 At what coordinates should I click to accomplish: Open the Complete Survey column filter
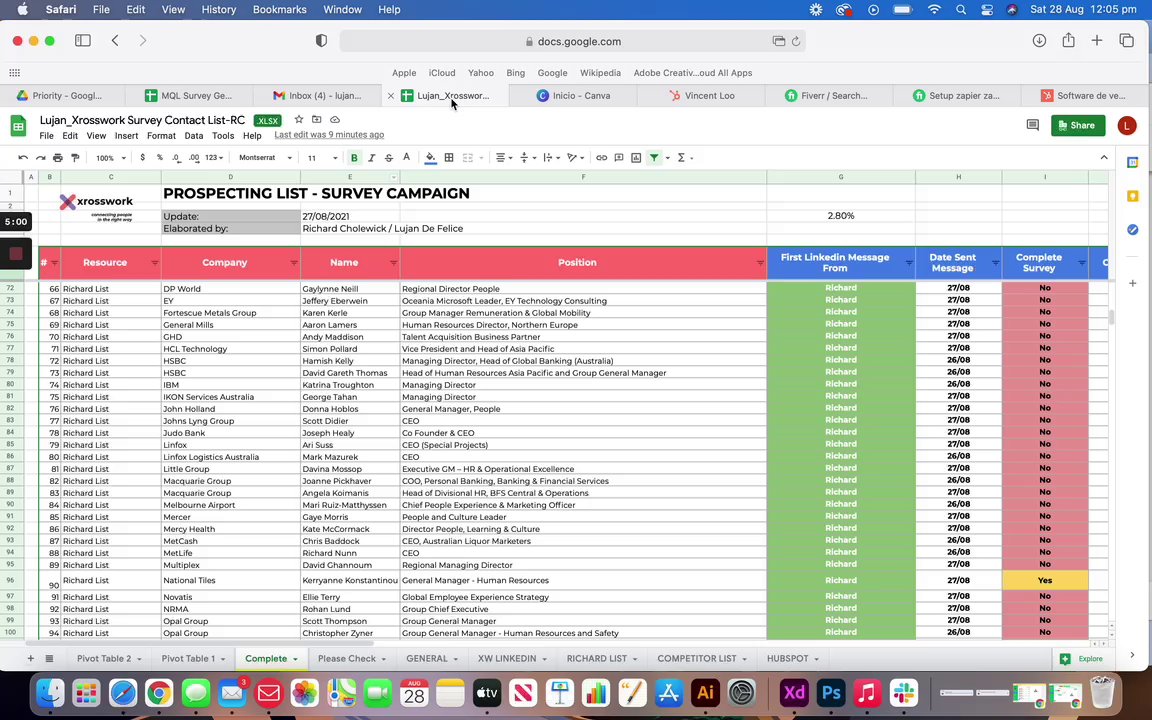1081,263
